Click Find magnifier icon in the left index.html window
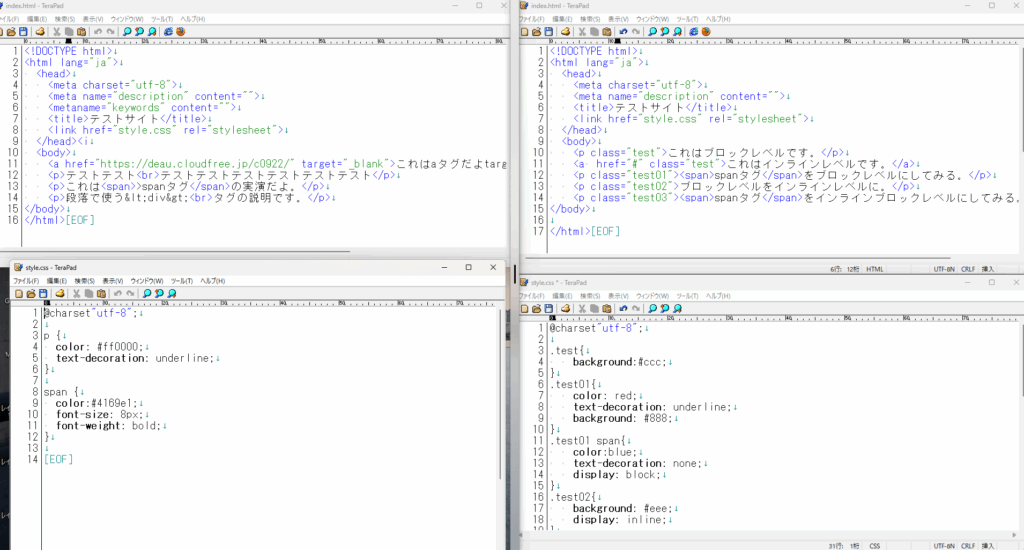 pyautogui.click(x=127, y=31)
